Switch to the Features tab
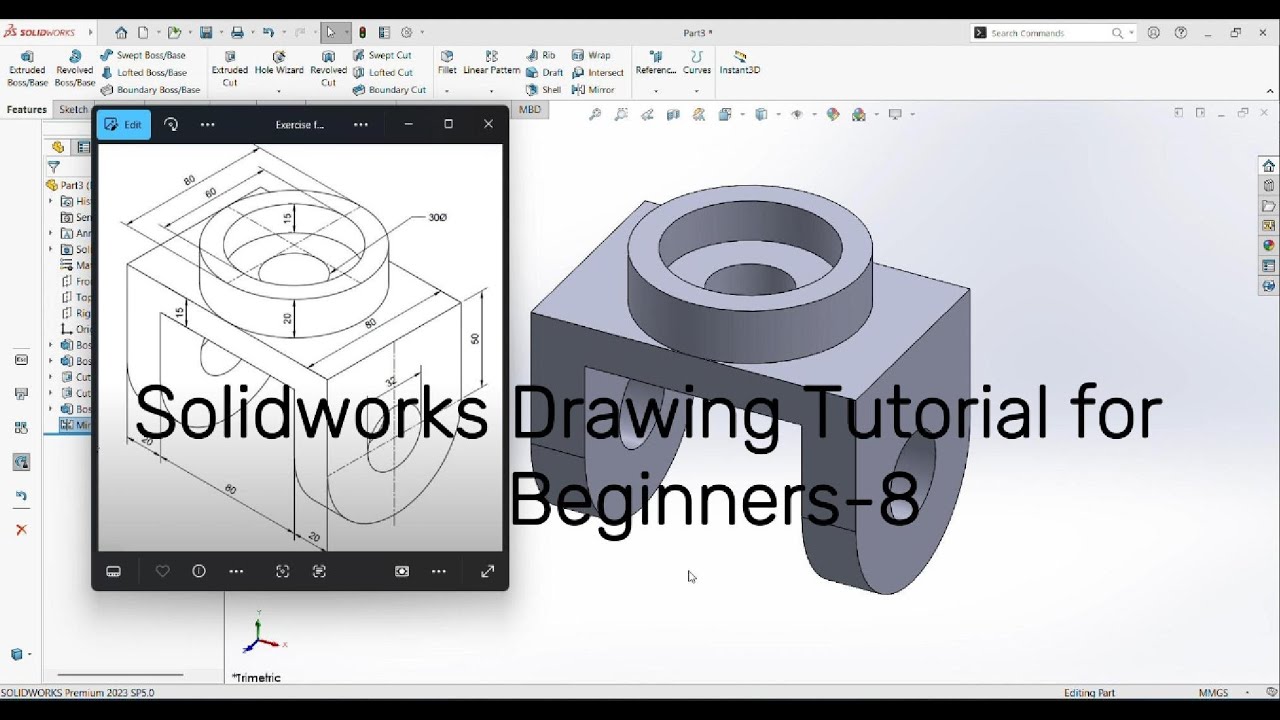 coord(27,110)
